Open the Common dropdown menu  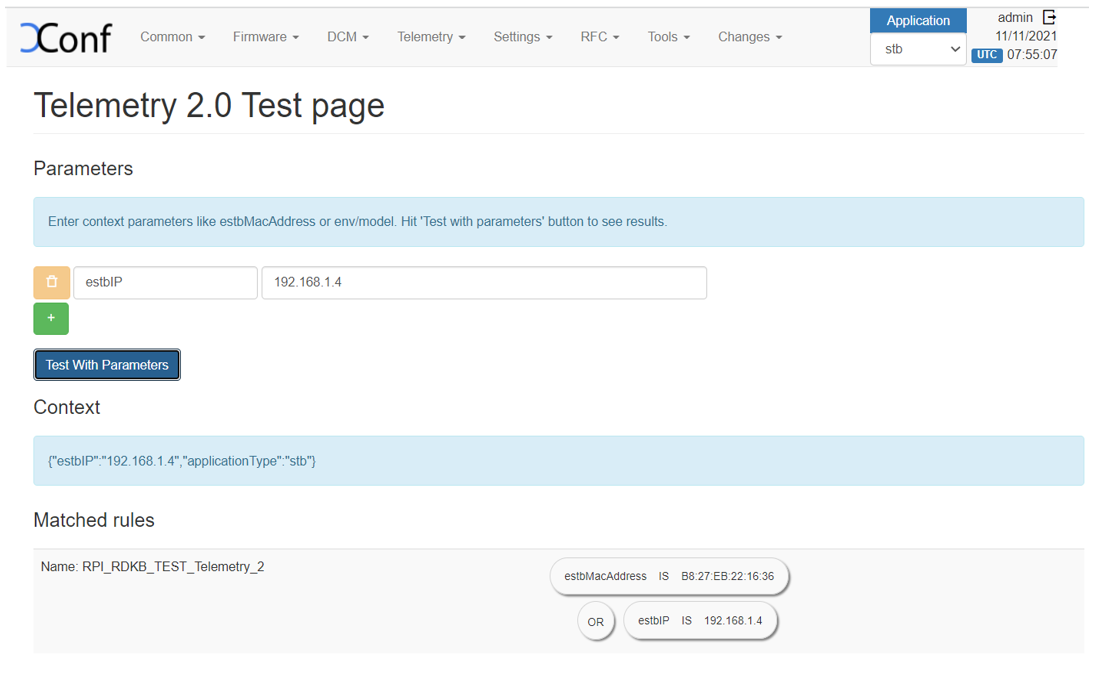(x=172, y=37)
